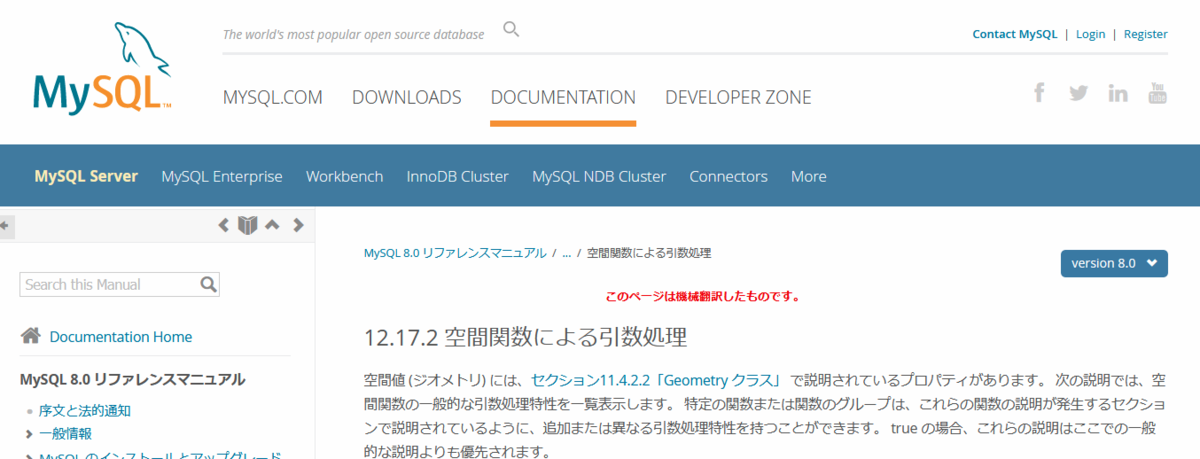The width and height of the screenshot is (1200, 459).
Task: Open 一般情報 in sidebar tree
Action: click(x=65, y=433)
